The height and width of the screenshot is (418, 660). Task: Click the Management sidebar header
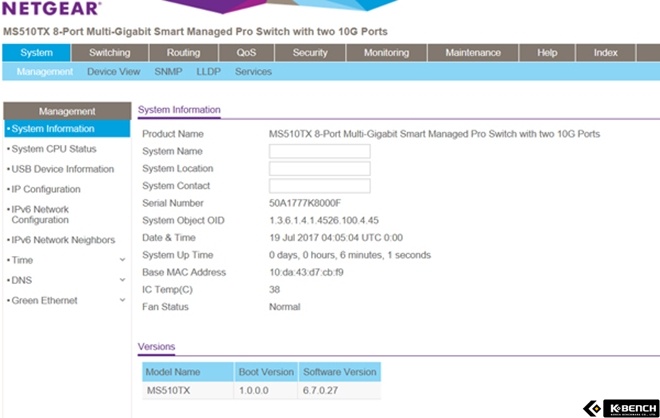(x=67, y=111)
